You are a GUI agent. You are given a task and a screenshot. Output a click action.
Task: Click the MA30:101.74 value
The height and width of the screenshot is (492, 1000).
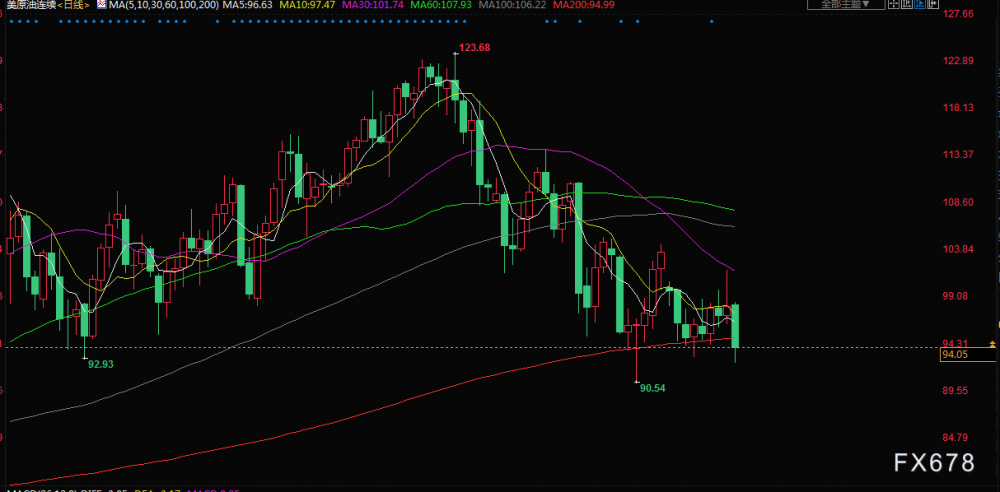pos(372,5)
